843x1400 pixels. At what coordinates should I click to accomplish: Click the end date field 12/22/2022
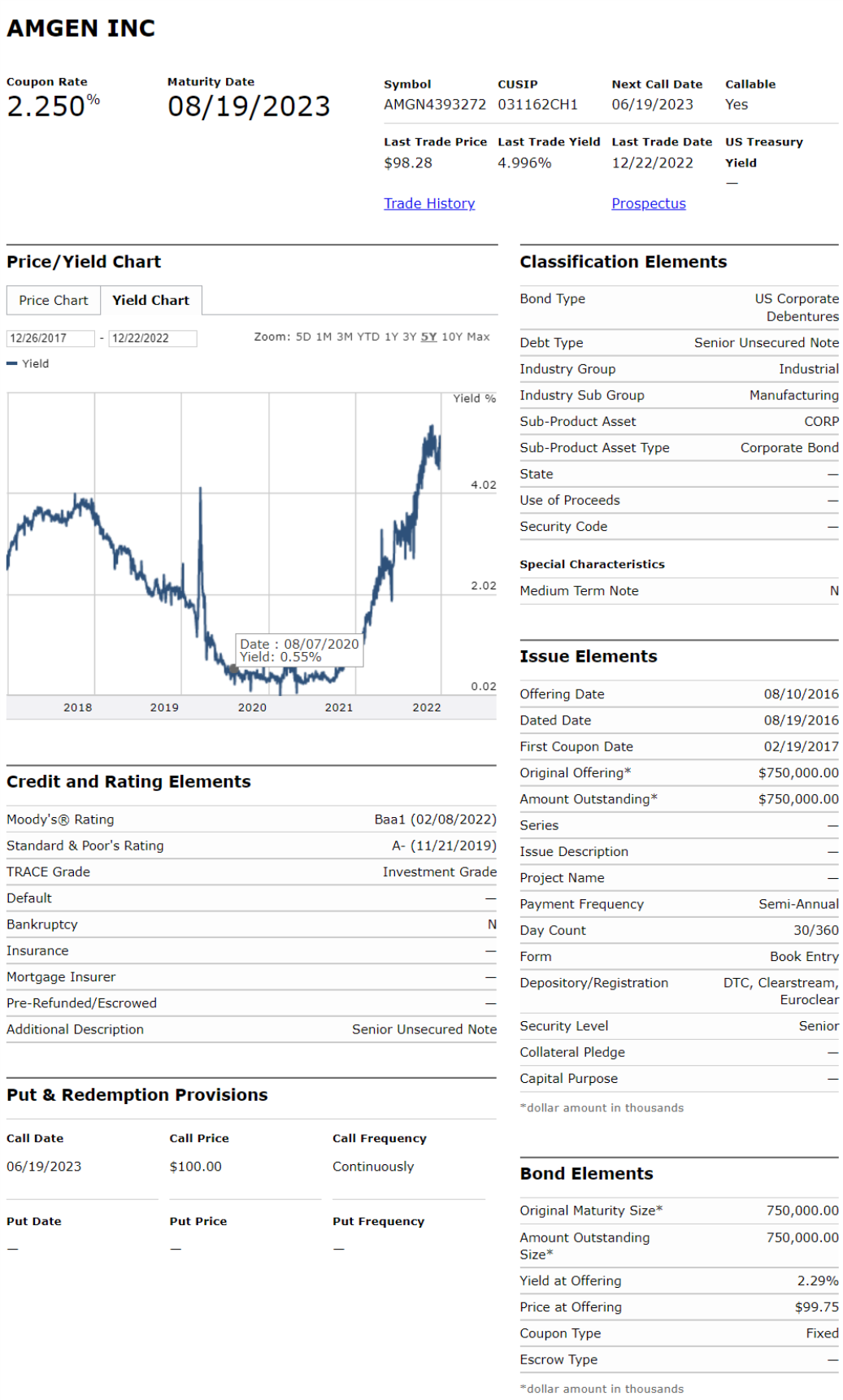(153, 338)
